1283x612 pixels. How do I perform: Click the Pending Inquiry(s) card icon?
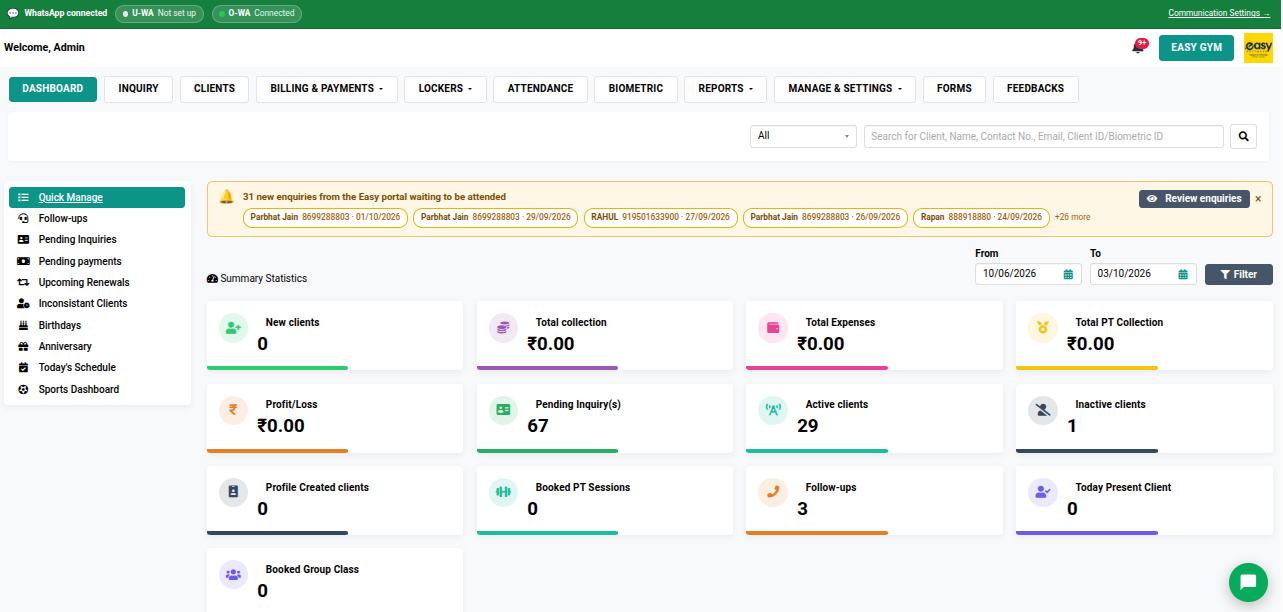[503, 409]
